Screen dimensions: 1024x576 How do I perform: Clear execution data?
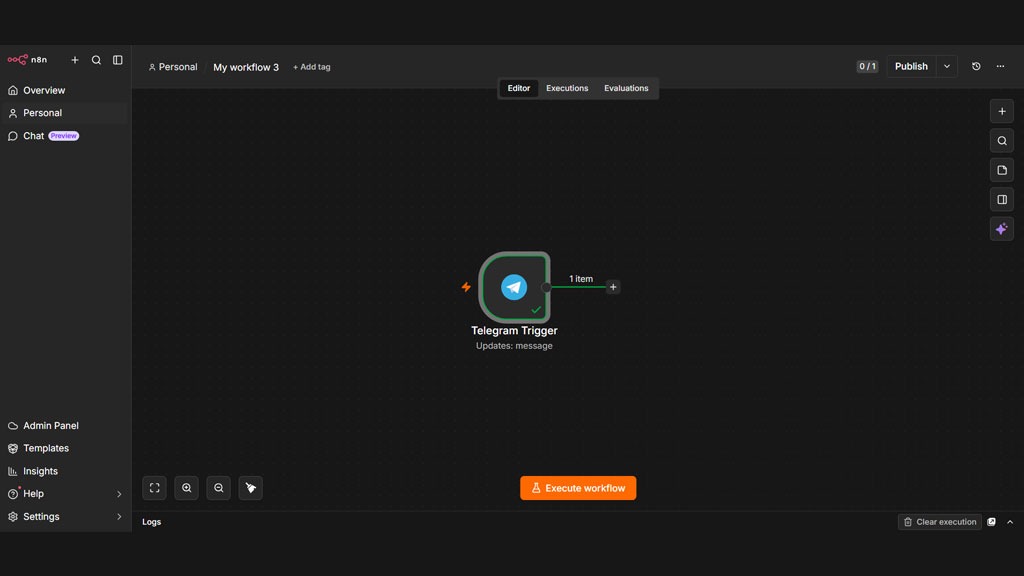940,522
